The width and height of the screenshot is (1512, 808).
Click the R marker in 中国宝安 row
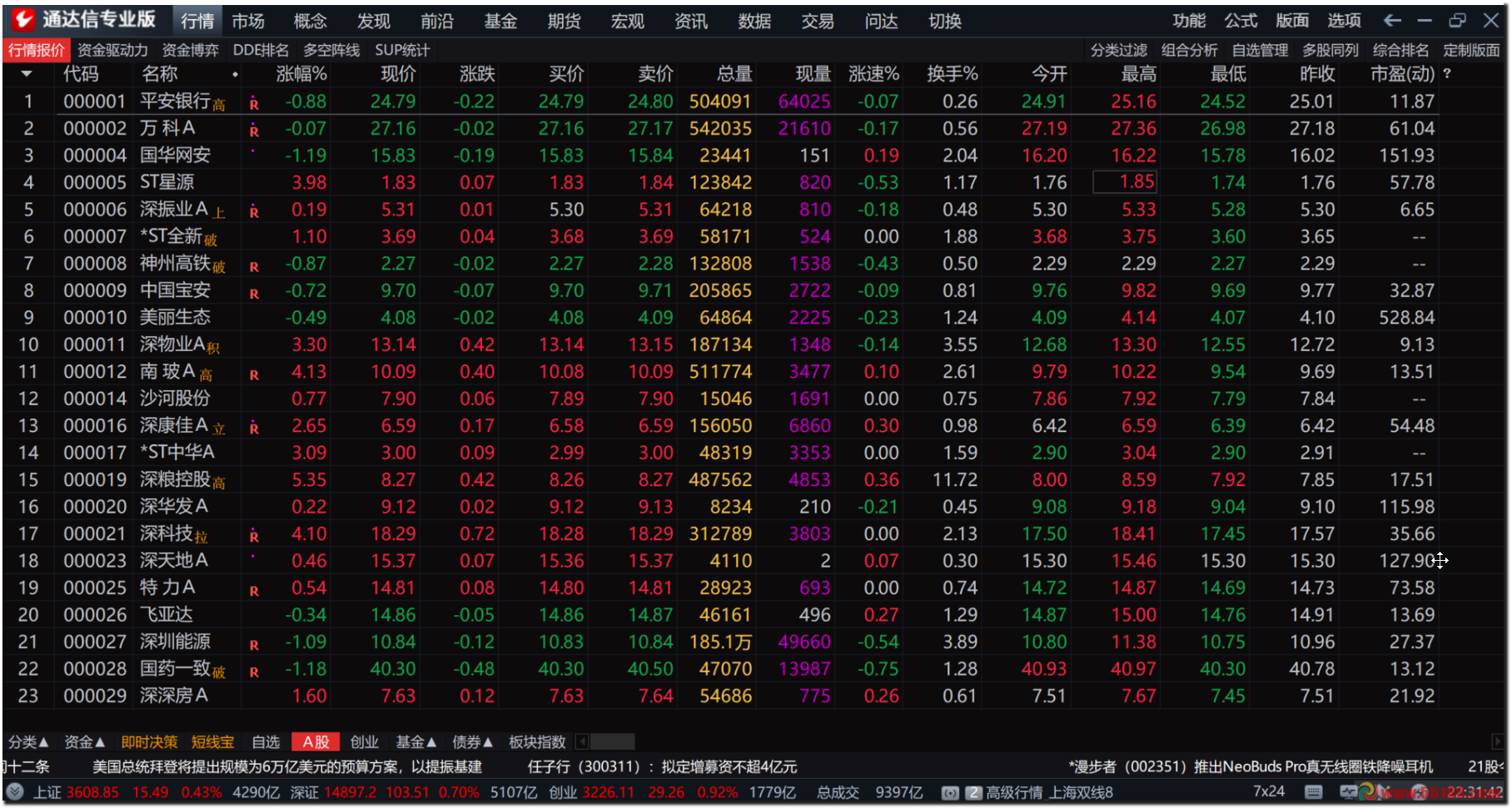[x=254, y=294]
